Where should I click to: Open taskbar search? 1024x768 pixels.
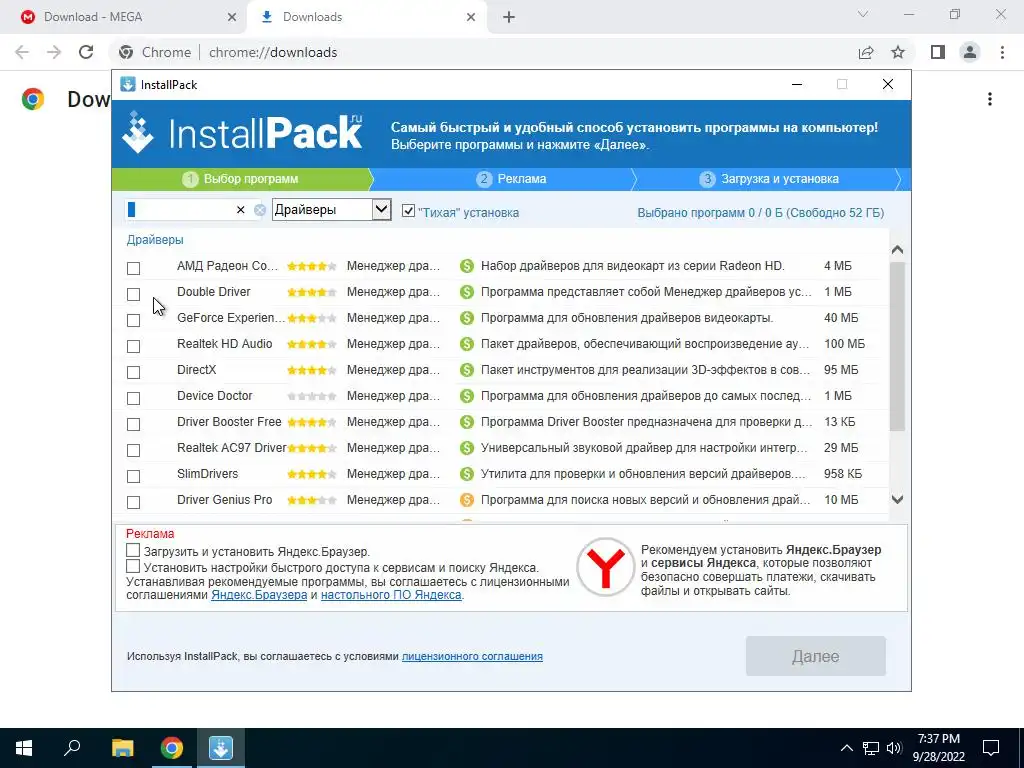(x=72, y=748)
